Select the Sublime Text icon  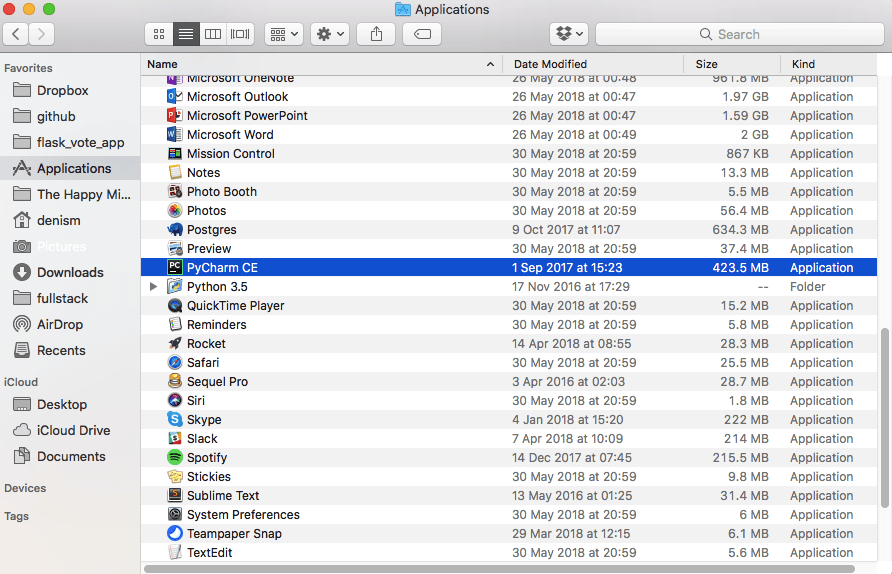175,495
